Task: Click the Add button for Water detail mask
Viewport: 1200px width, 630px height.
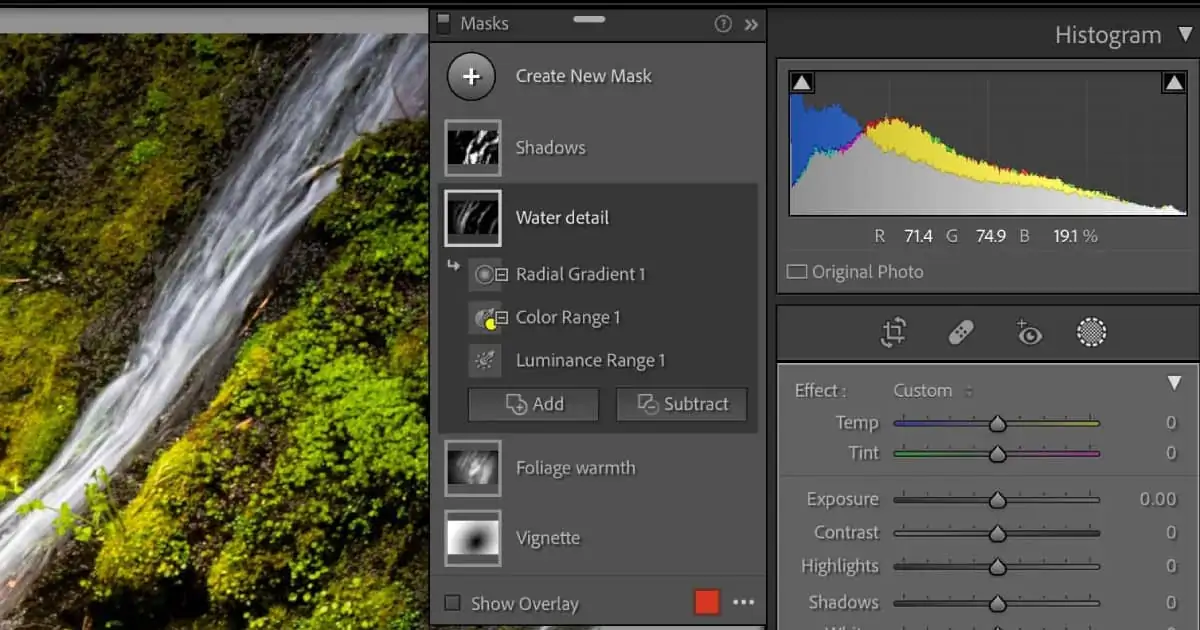Action: pyautogui.click(x=532, y=404)
